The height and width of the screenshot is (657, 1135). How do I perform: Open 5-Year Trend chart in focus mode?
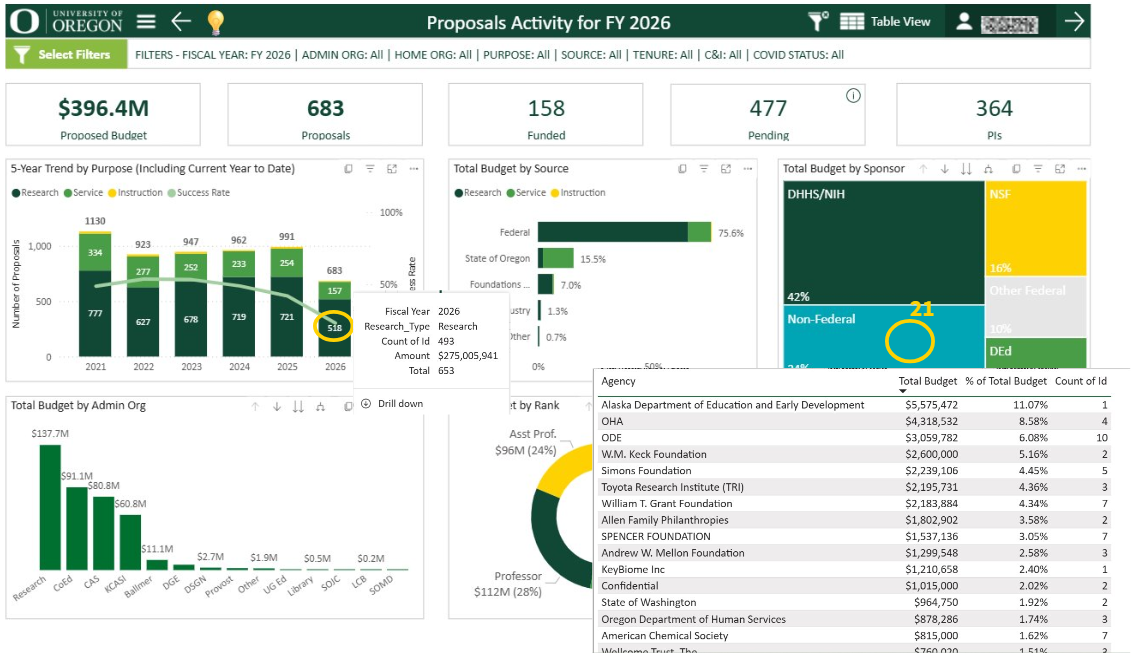click(392, 169)
